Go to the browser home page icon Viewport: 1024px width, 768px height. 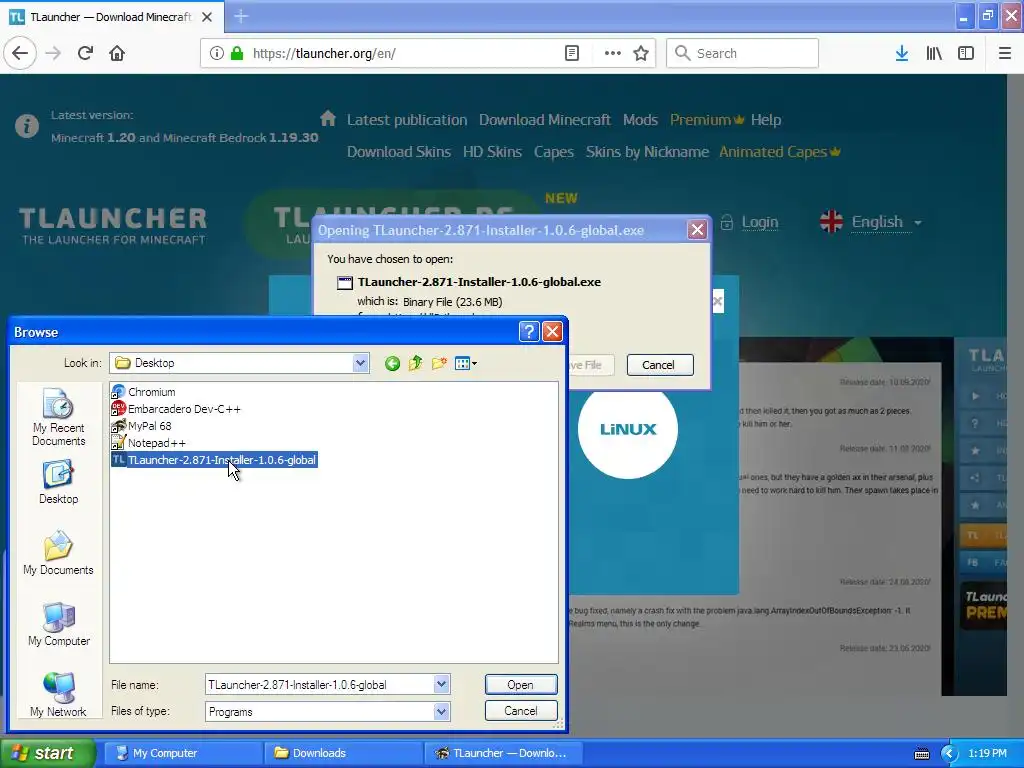click(x=117, y=53)
